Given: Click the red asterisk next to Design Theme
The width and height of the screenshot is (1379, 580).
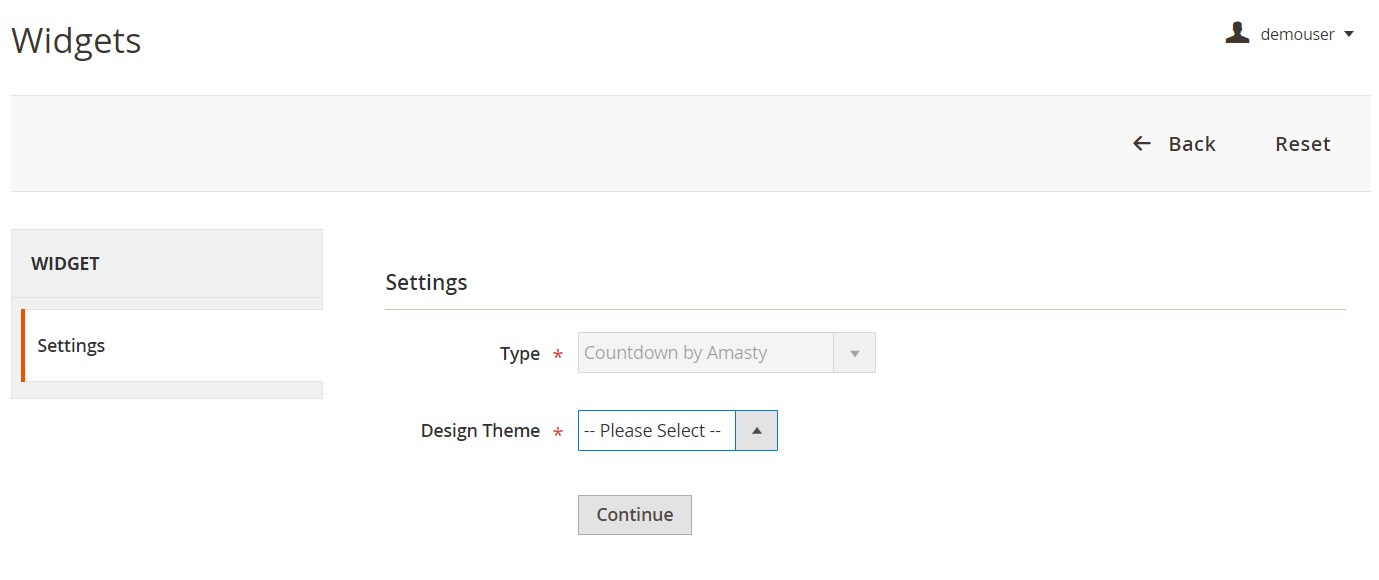Looking at the screenshot, I should point(558,432).
